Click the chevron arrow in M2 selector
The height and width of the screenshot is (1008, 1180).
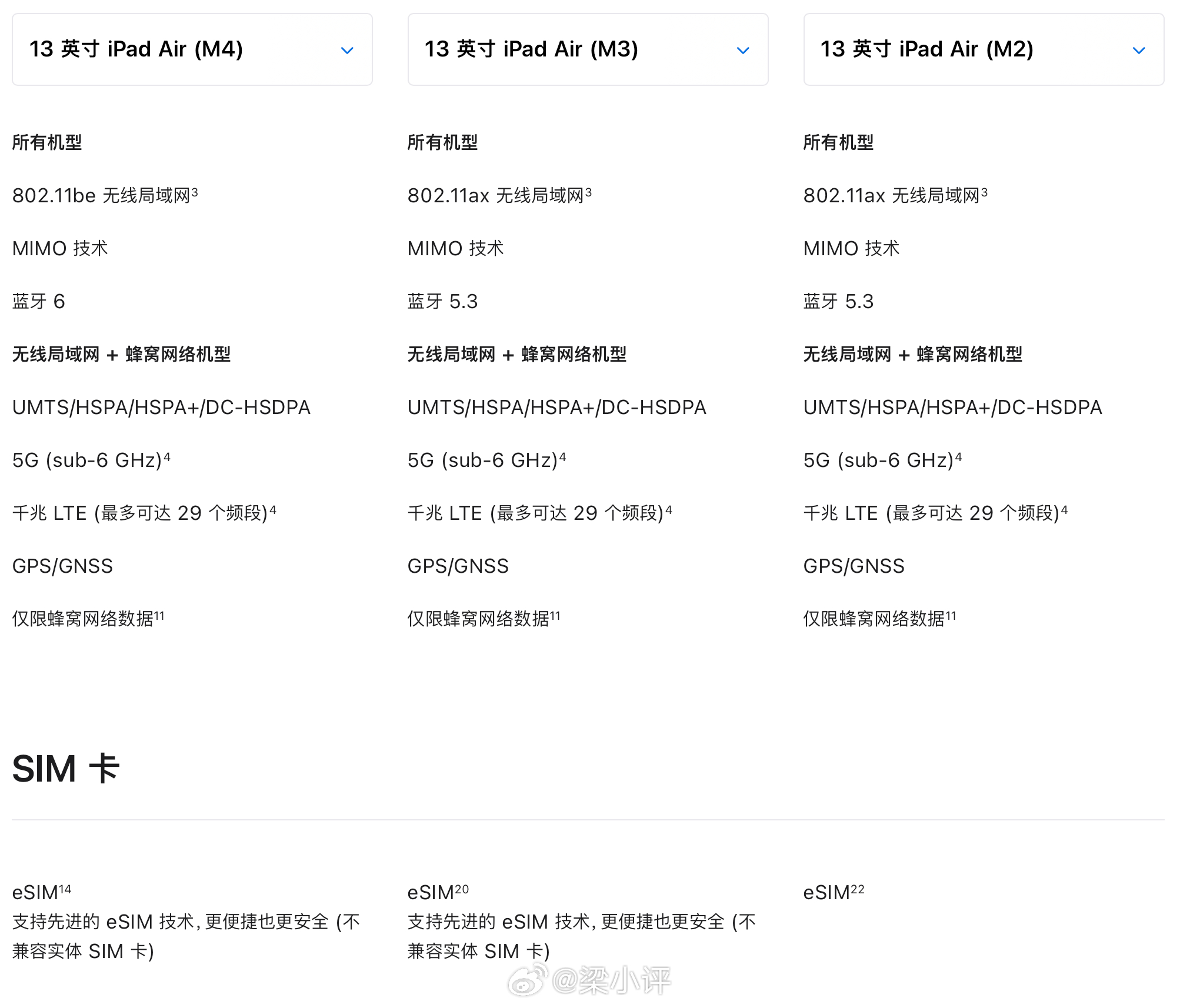(x=1139, y=51)
